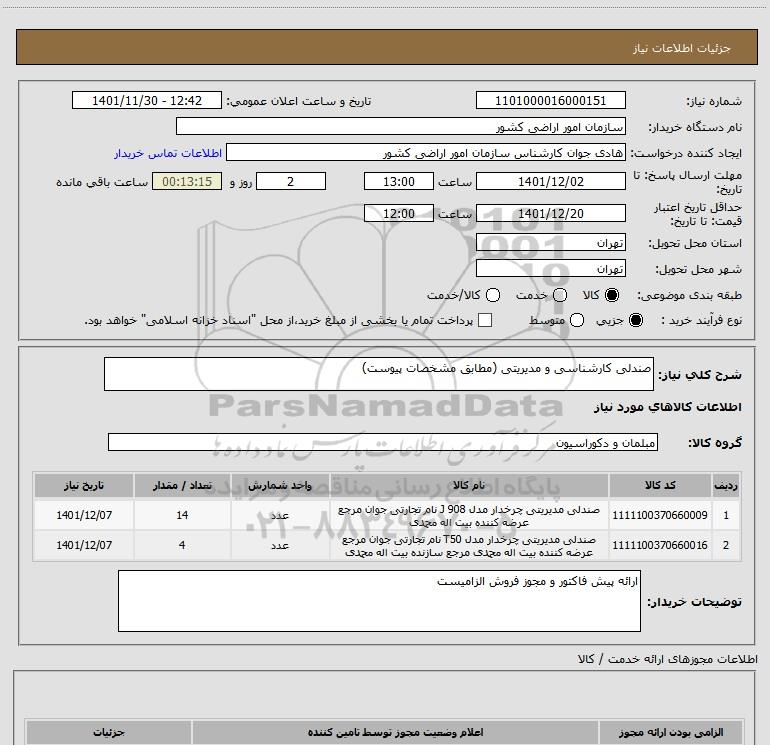Click the T50 chair product name
770x745 pixels.
click(469, 546)
